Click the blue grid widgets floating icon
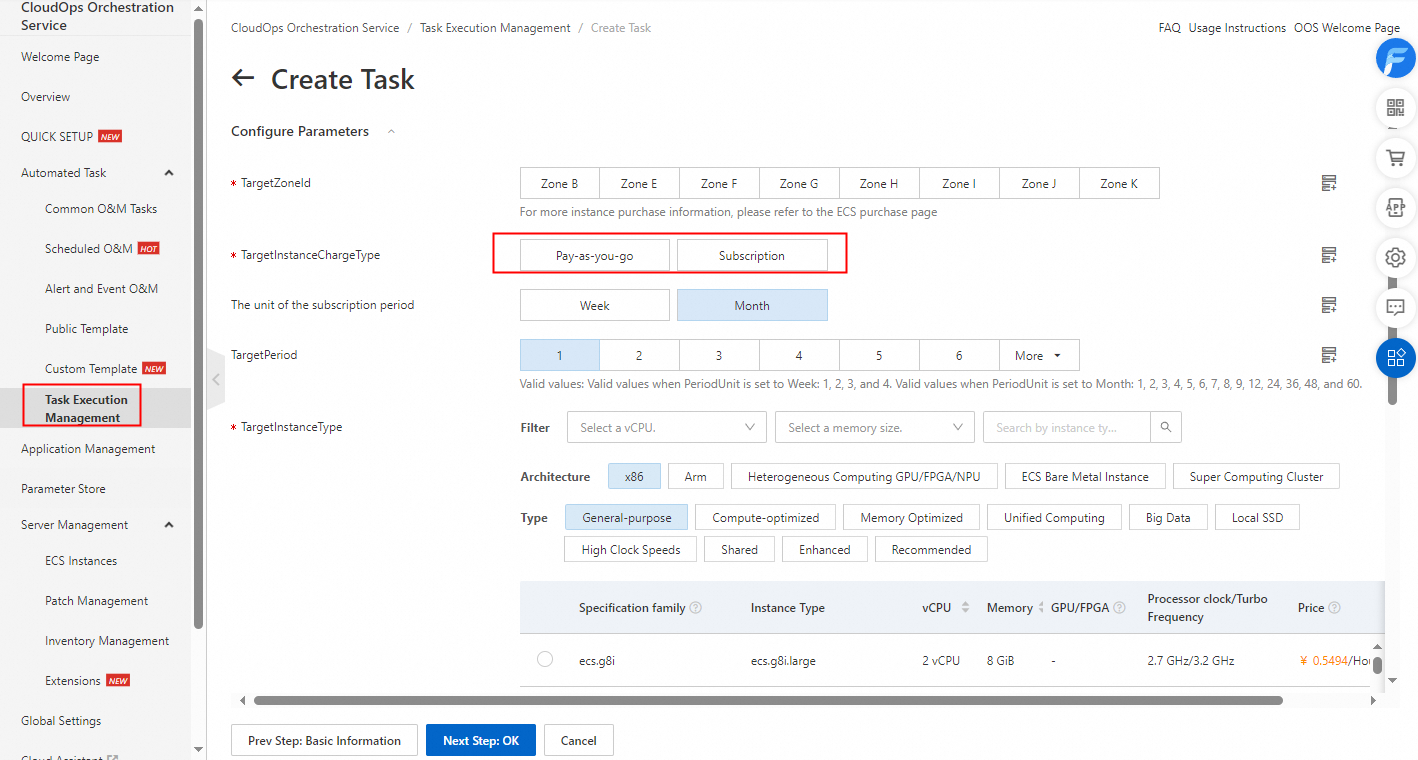The height and width of the screenshot is (760, 1418). (x=1395, y=357)
